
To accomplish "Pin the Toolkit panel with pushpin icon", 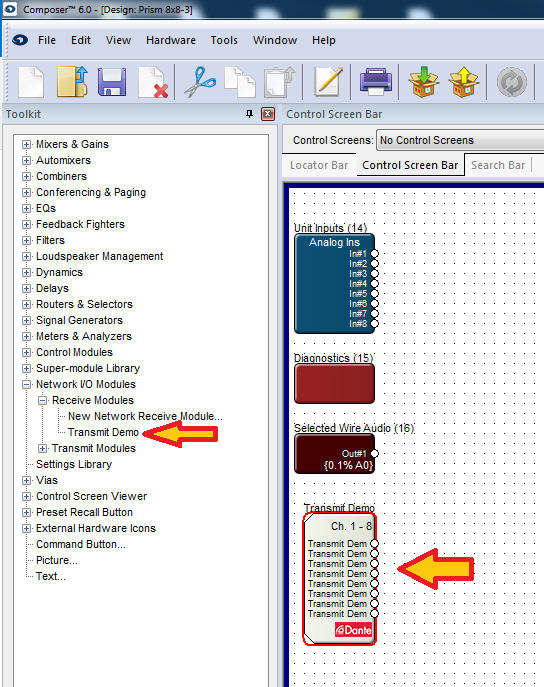I will 249,114.
